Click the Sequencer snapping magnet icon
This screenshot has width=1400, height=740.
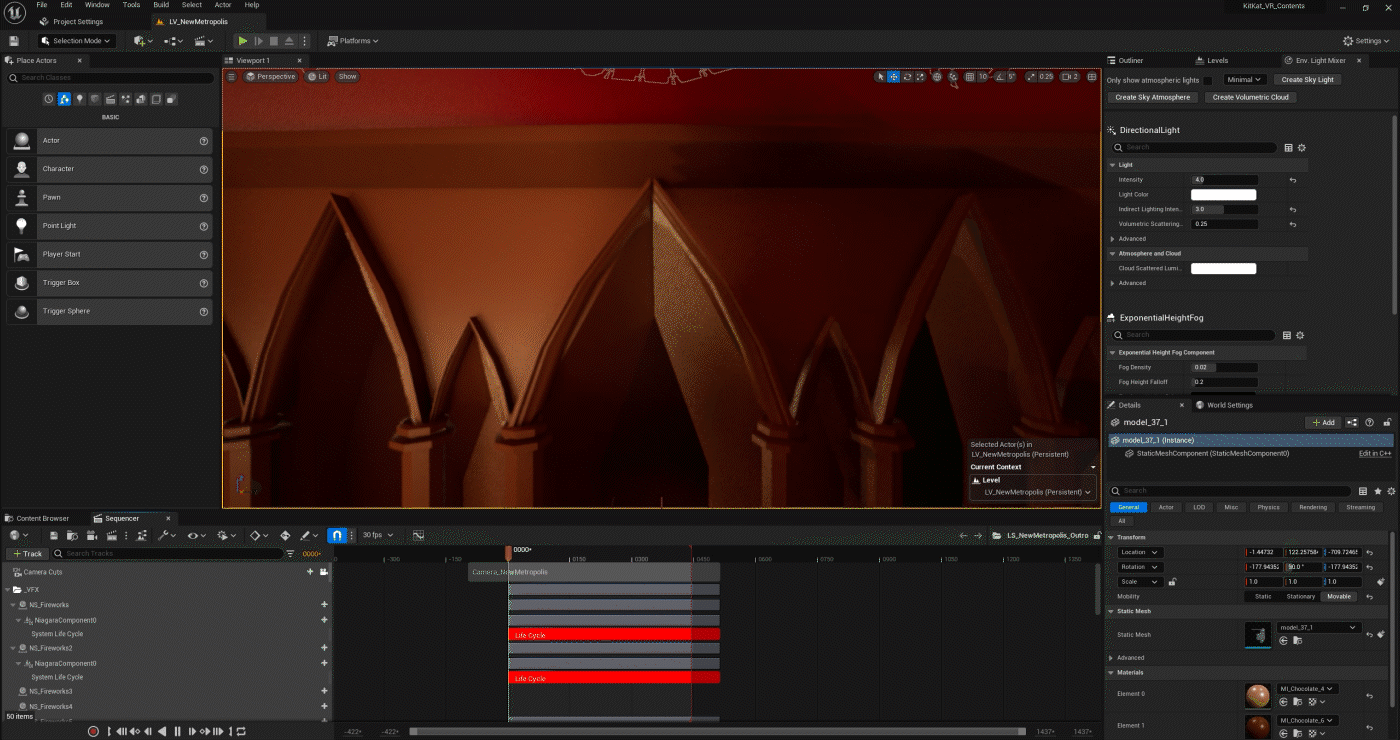click(337, 535)
